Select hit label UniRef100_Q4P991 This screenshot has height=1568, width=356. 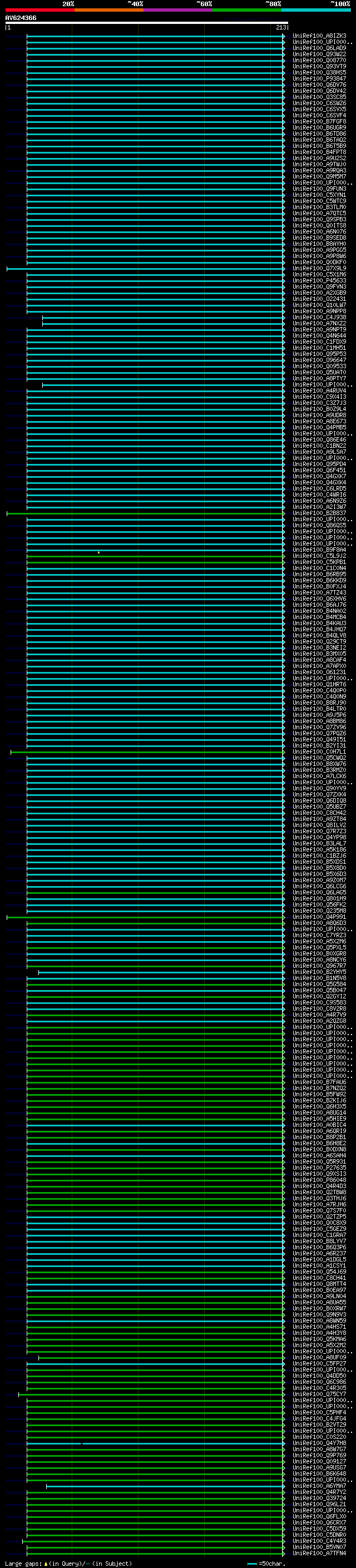click(319, 917)
